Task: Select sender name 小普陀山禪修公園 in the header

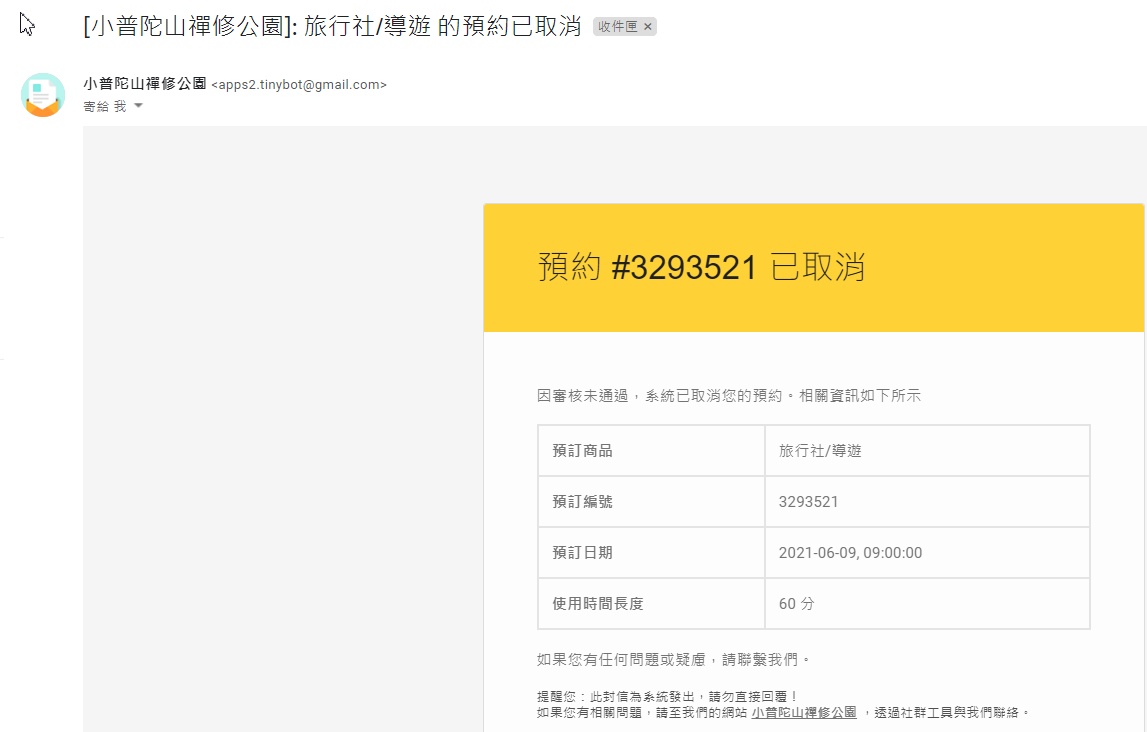Action: pos(145,84)
